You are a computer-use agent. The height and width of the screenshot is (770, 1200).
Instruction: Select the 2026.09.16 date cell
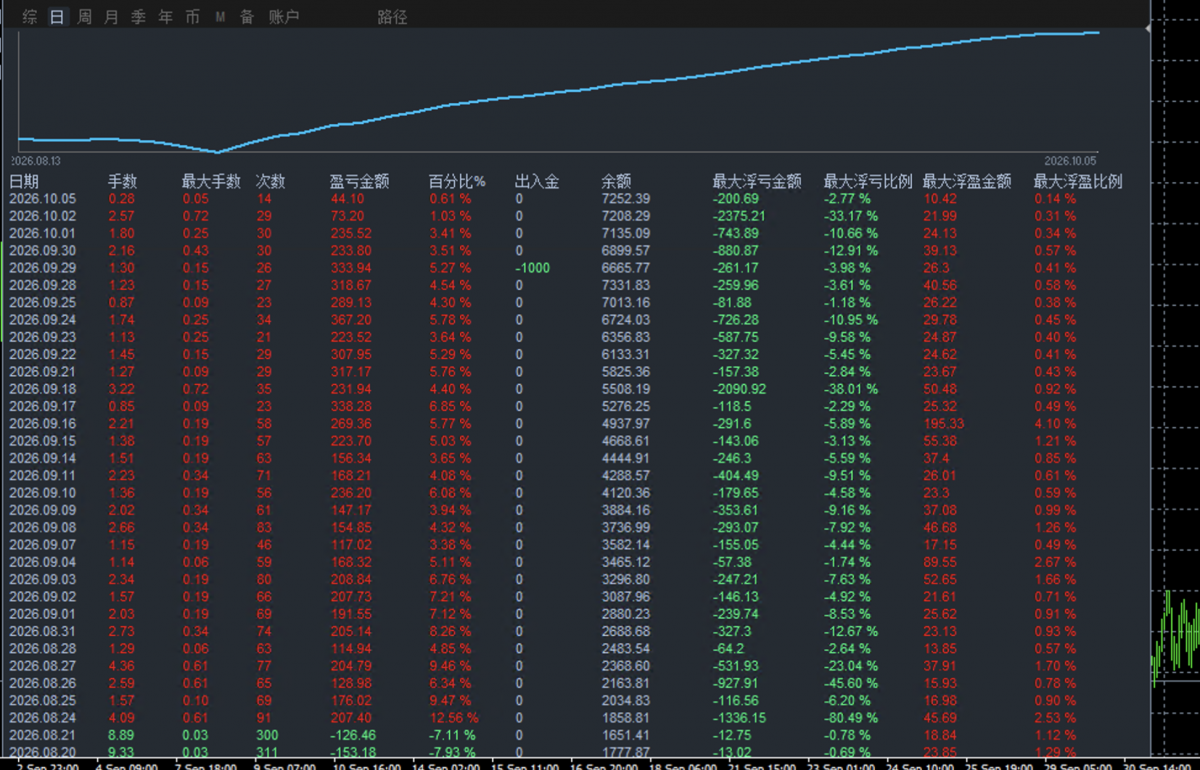[x=42, y=423]
